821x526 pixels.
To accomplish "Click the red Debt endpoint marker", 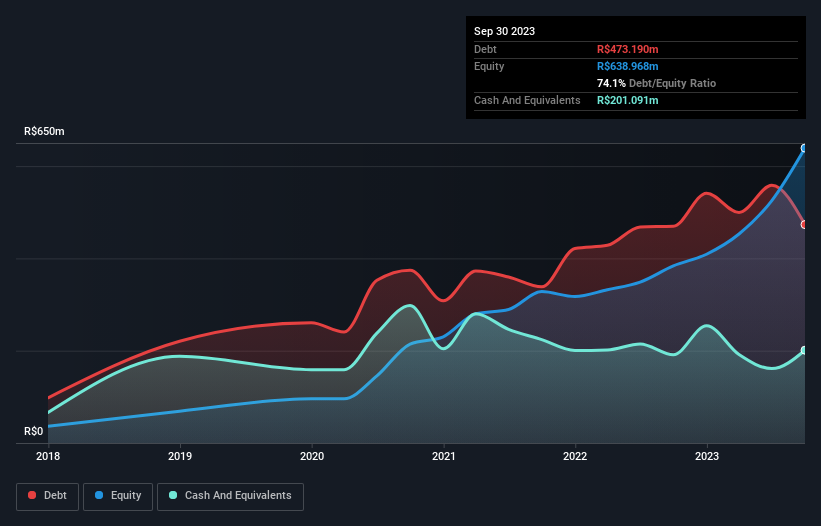I will [x=804, y=225].
